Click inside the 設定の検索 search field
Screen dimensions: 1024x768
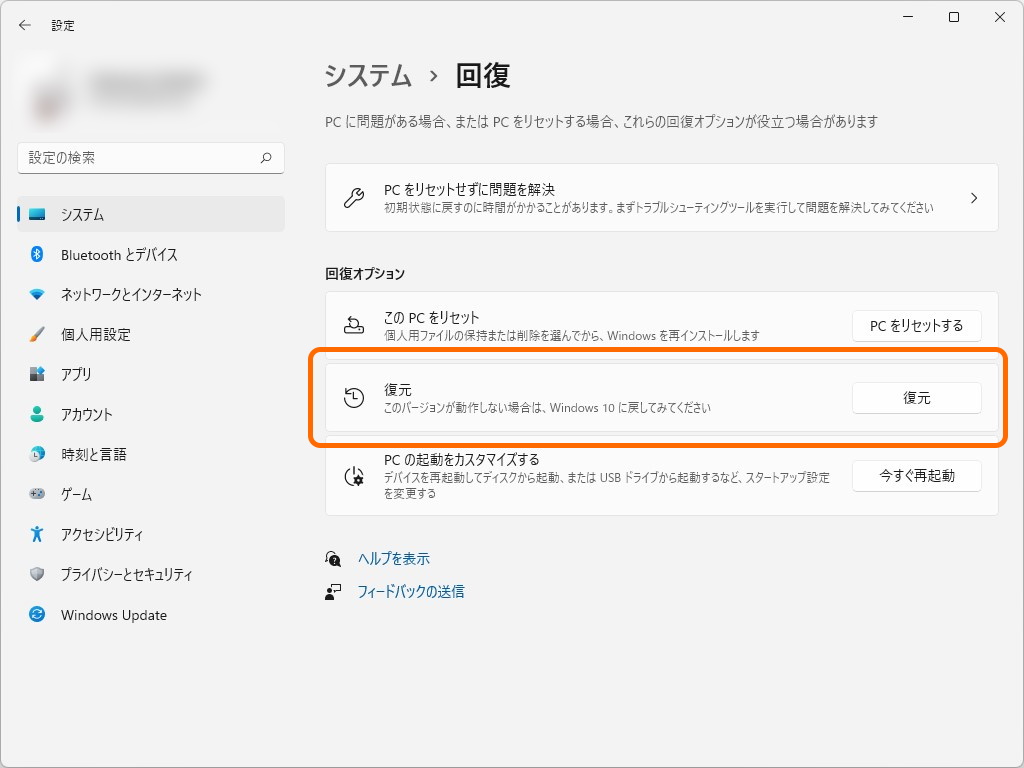tap(150, 157)
